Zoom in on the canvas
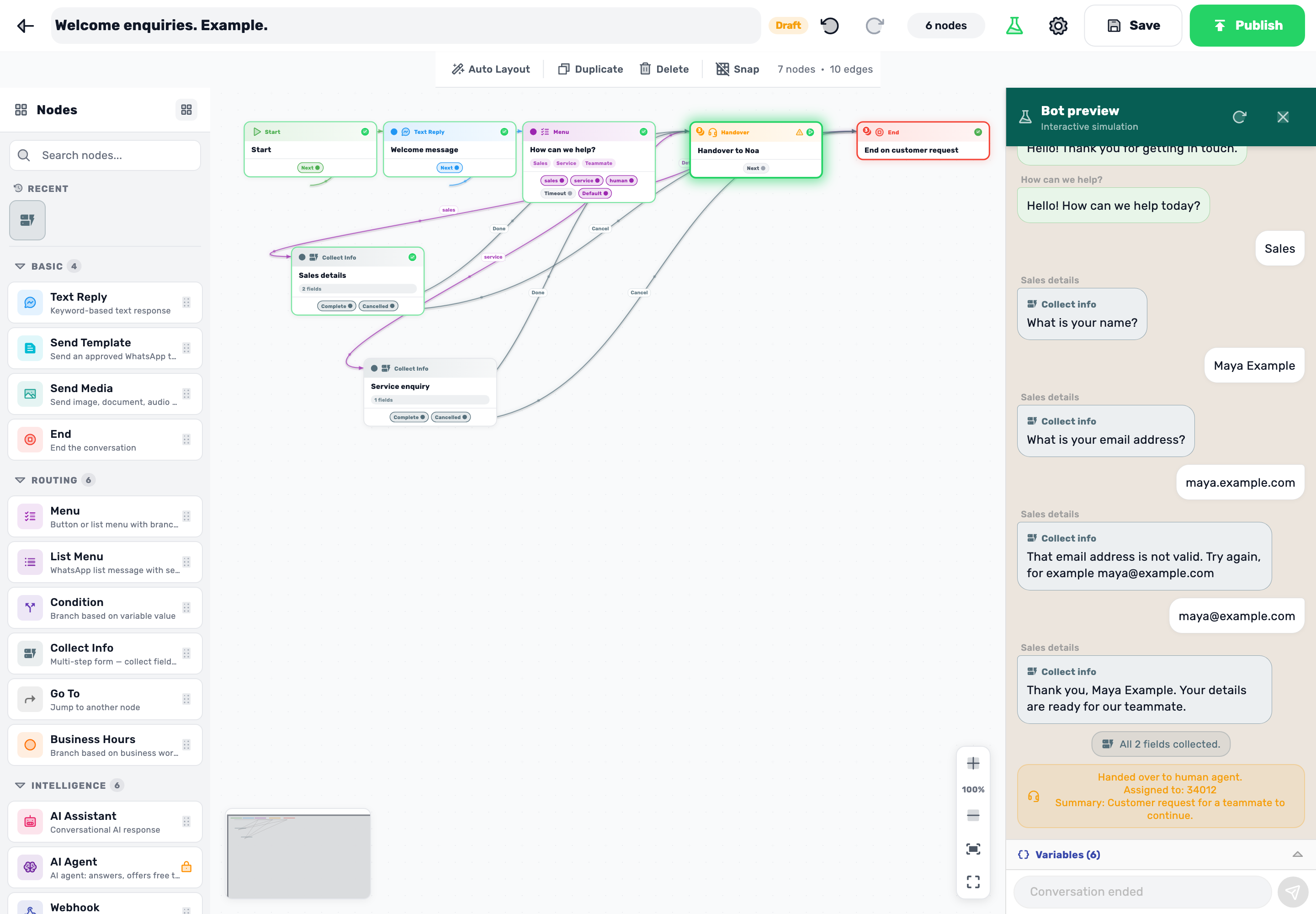The height and width of the screenshot is (914, 1316). click(973, 763)
